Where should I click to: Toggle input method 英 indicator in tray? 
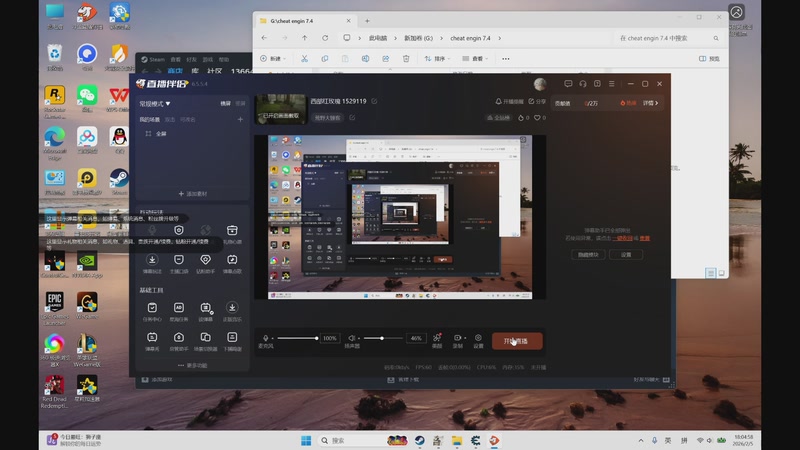(x=668, y=440)
